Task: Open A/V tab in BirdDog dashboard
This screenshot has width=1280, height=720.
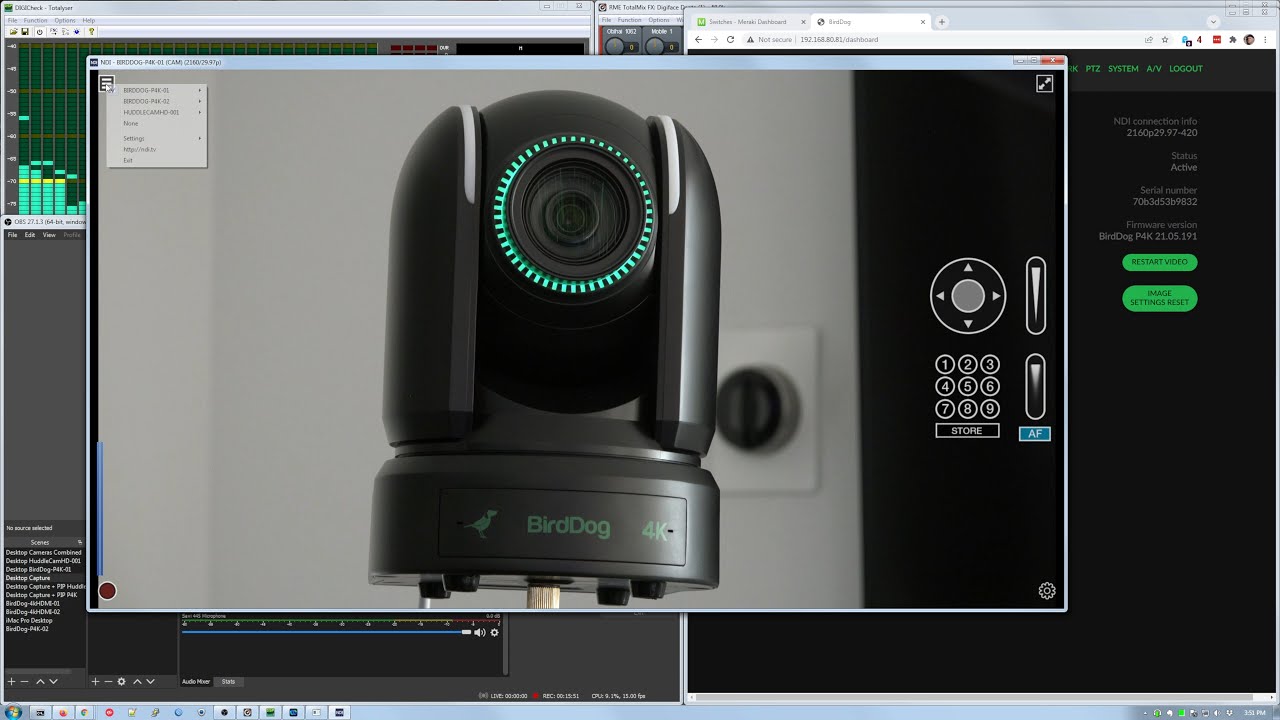Action: tap(1153, 69)
